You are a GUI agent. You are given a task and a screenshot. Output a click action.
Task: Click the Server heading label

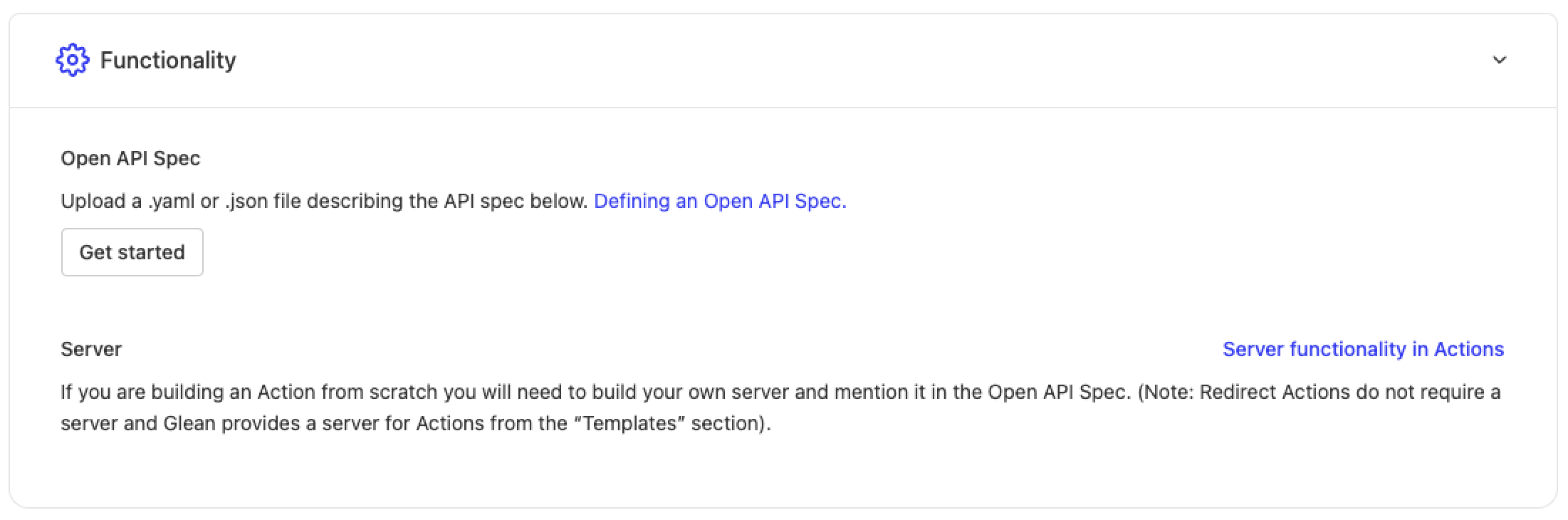pos(91,349)
